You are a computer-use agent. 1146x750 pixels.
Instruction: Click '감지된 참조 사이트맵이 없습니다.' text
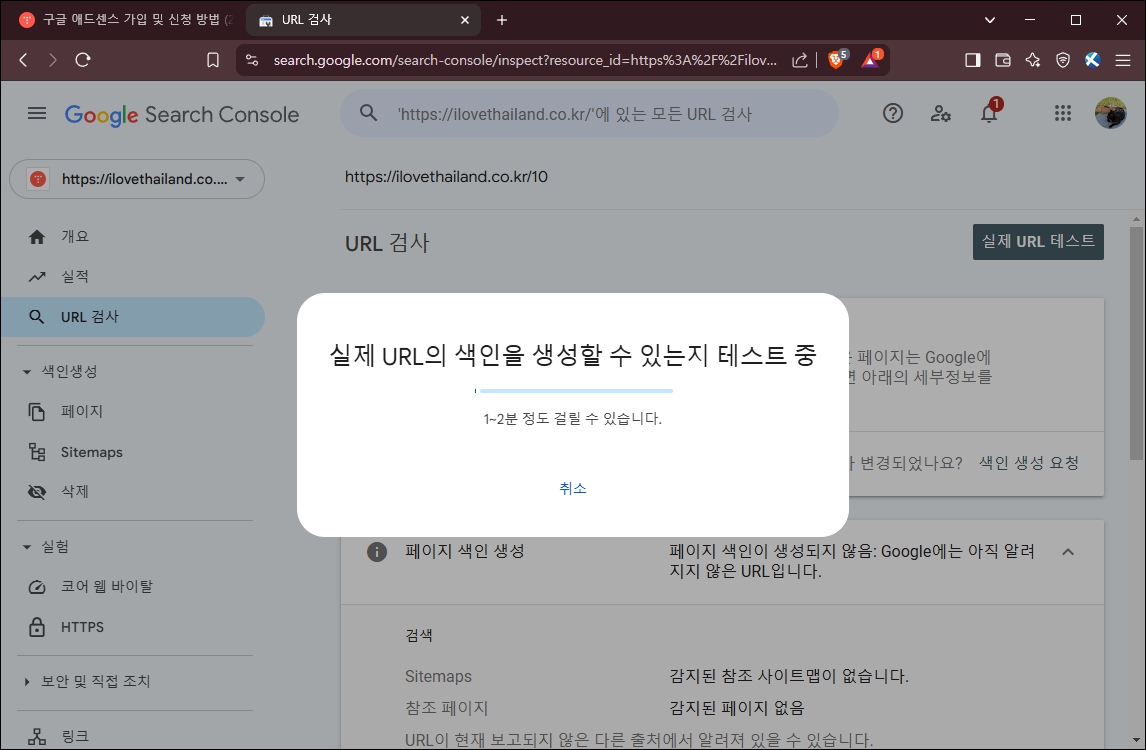click(x=789, y=676)
